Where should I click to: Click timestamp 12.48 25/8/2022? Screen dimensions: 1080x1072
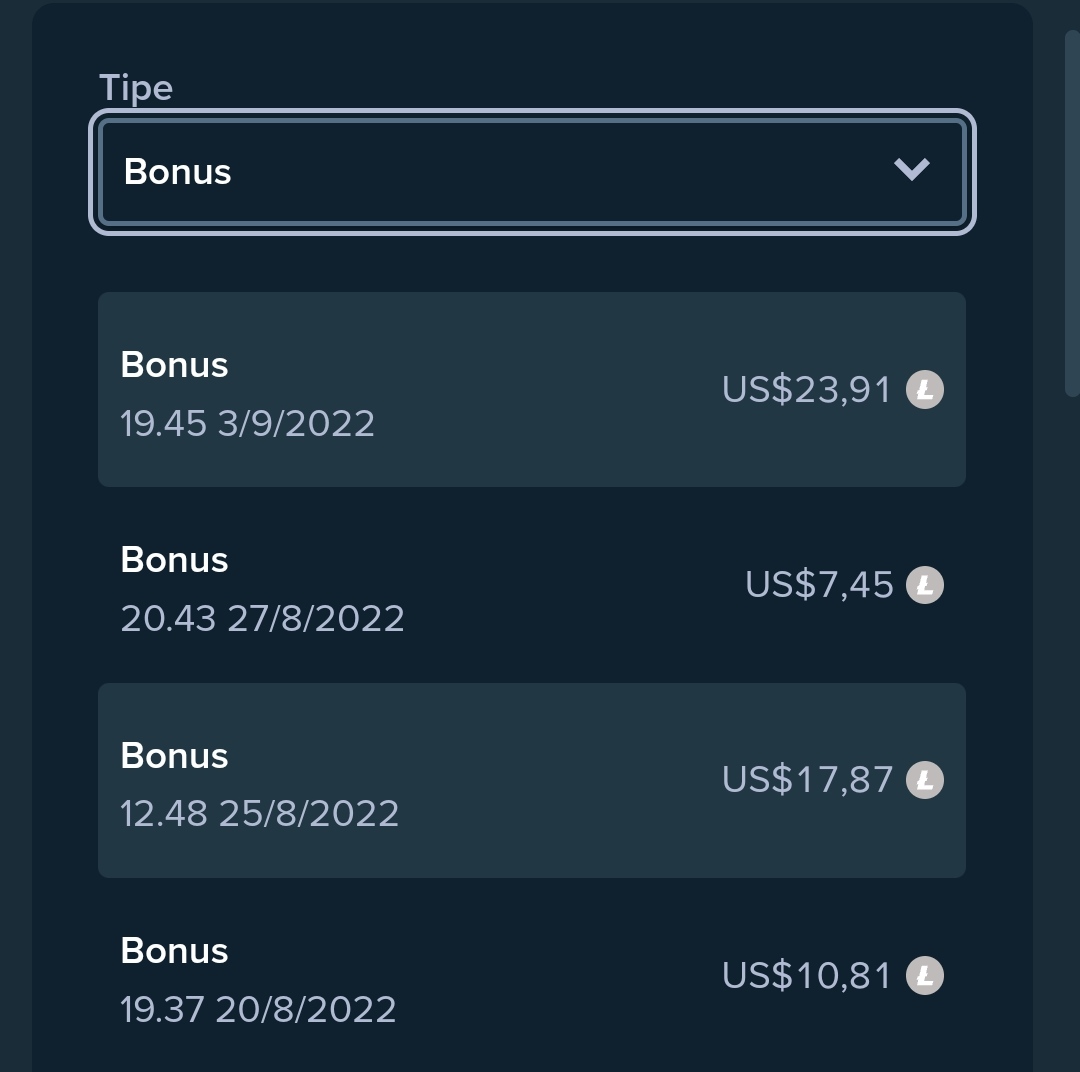[x=260, y=814]
